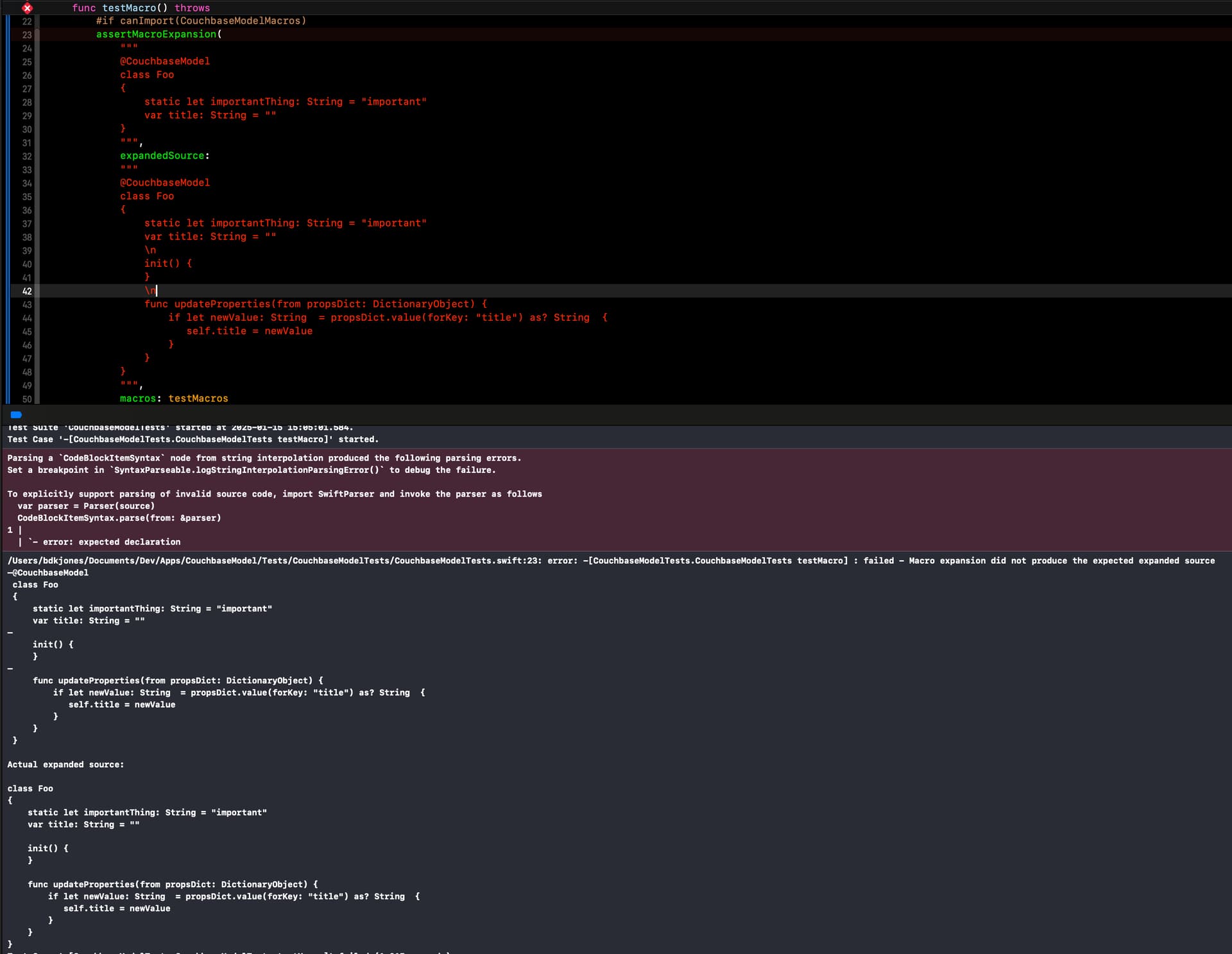Click 'Actual expanded source:' text in console
Image resolution: width=1232 pixels, height=954 pixels.
(x=65, y=765)
